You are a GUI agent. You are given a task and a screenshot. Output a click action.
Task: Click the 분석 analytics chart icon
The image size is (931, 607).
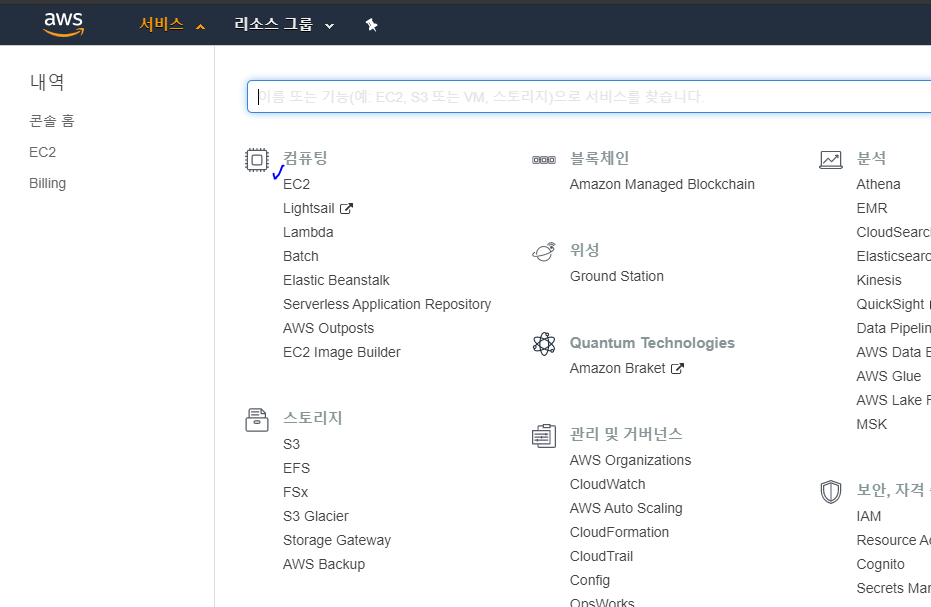click(x=831, y=158)
